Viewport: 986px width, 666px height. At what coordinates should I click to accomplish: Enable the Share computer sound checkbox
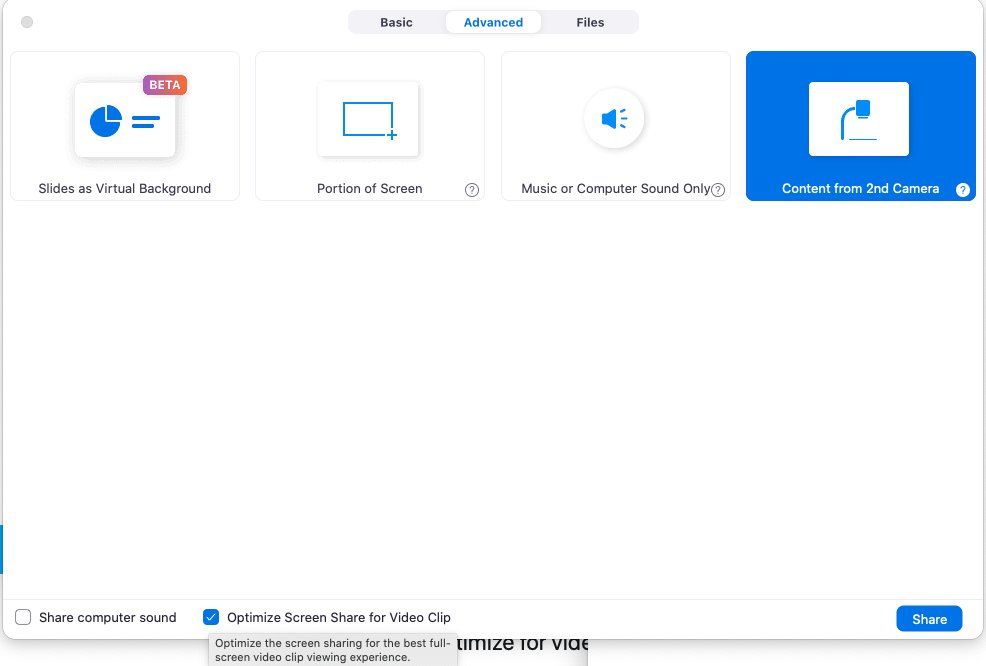(x=23, y=617)
